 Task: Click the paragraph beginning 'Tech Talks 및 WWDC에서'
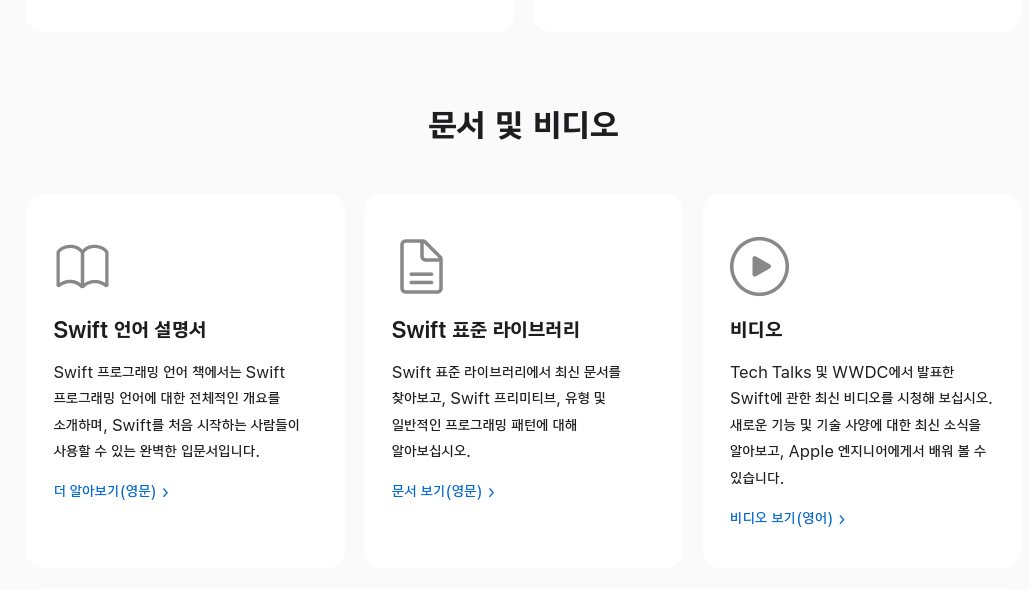tap(861, 425)
